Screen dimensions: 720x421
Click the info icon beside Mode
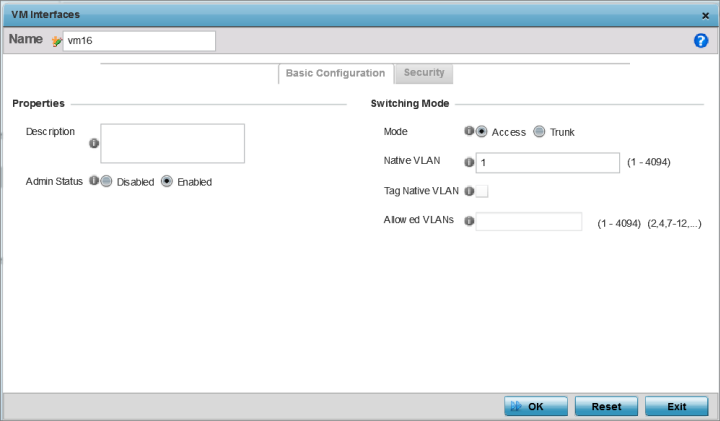(x=469, y=131)
